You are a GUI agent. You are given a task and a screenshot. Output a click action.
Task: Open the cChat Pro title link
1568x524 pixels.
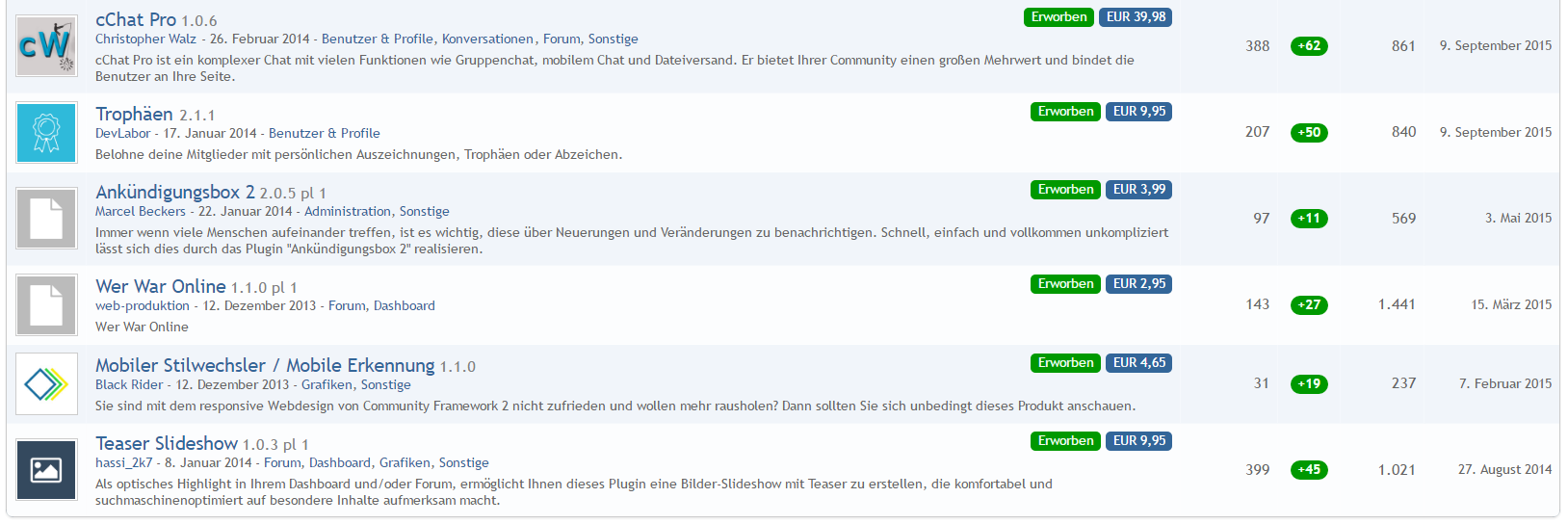click(136, 19)
